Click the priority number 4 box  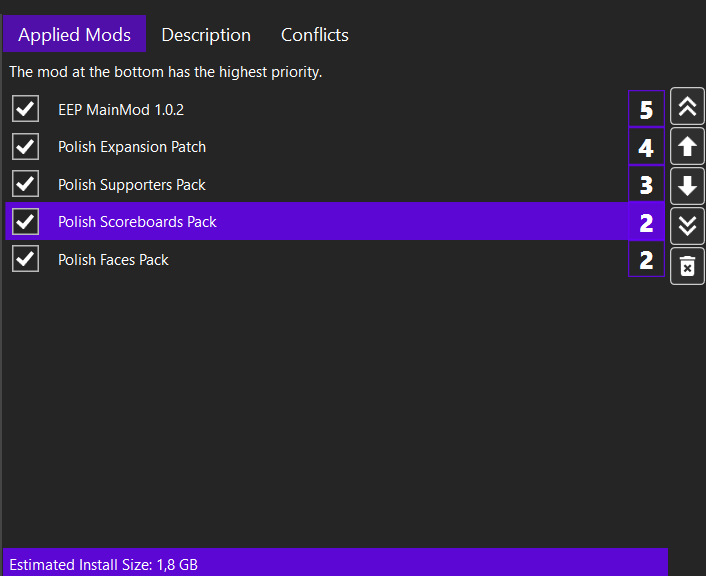(646, 148)
